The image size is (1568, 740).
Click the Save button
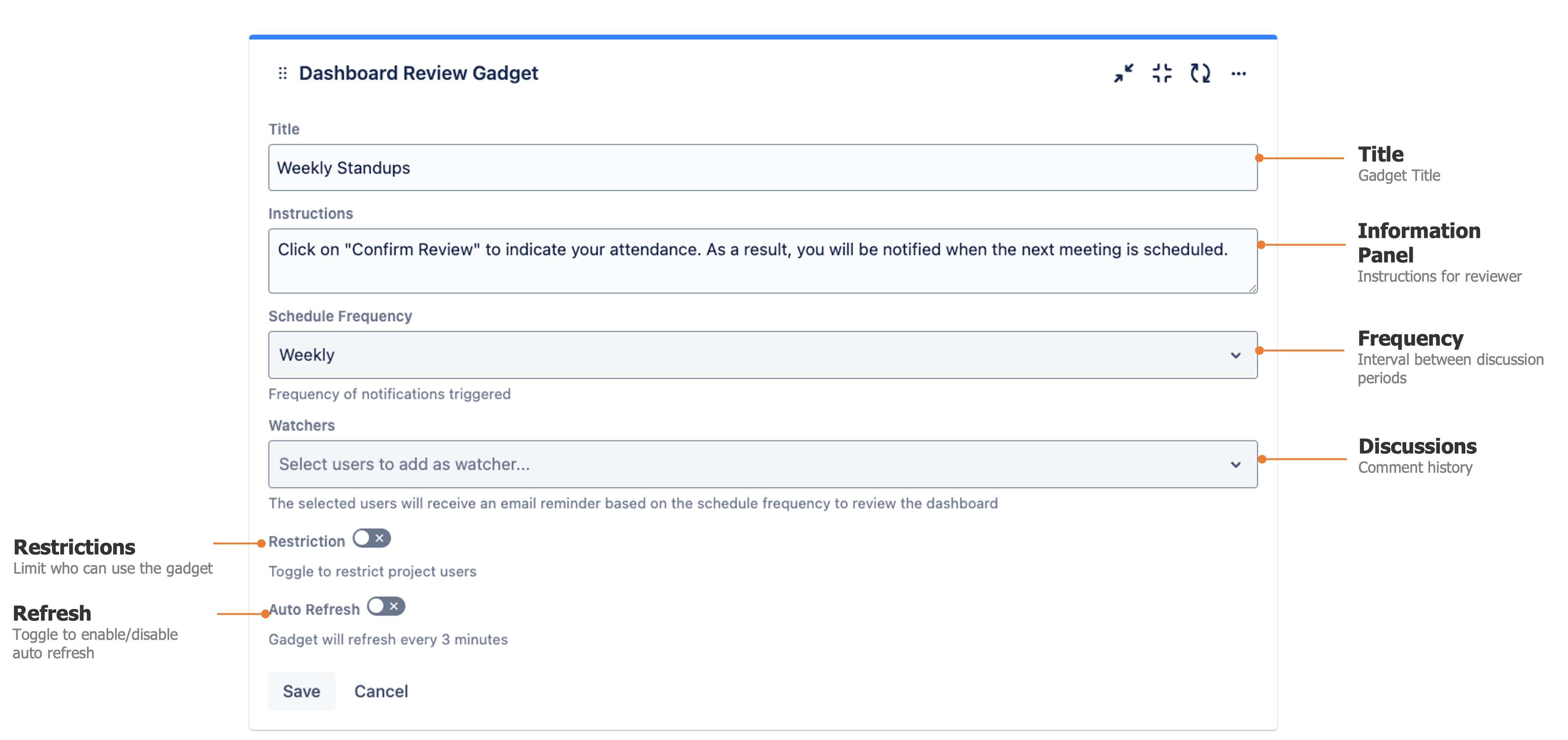click(301, 691)
